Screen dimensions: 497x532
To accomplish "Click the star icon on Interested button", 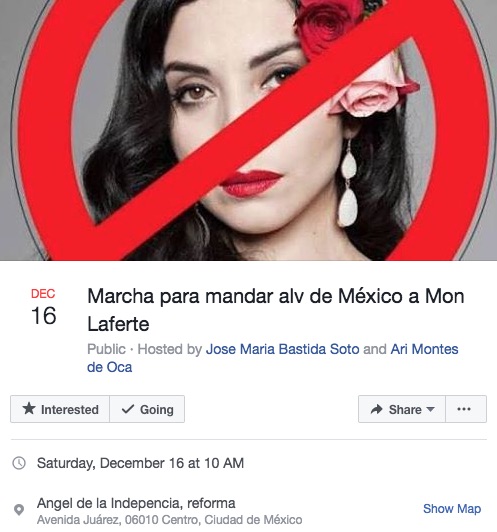I will pos(29,408).
